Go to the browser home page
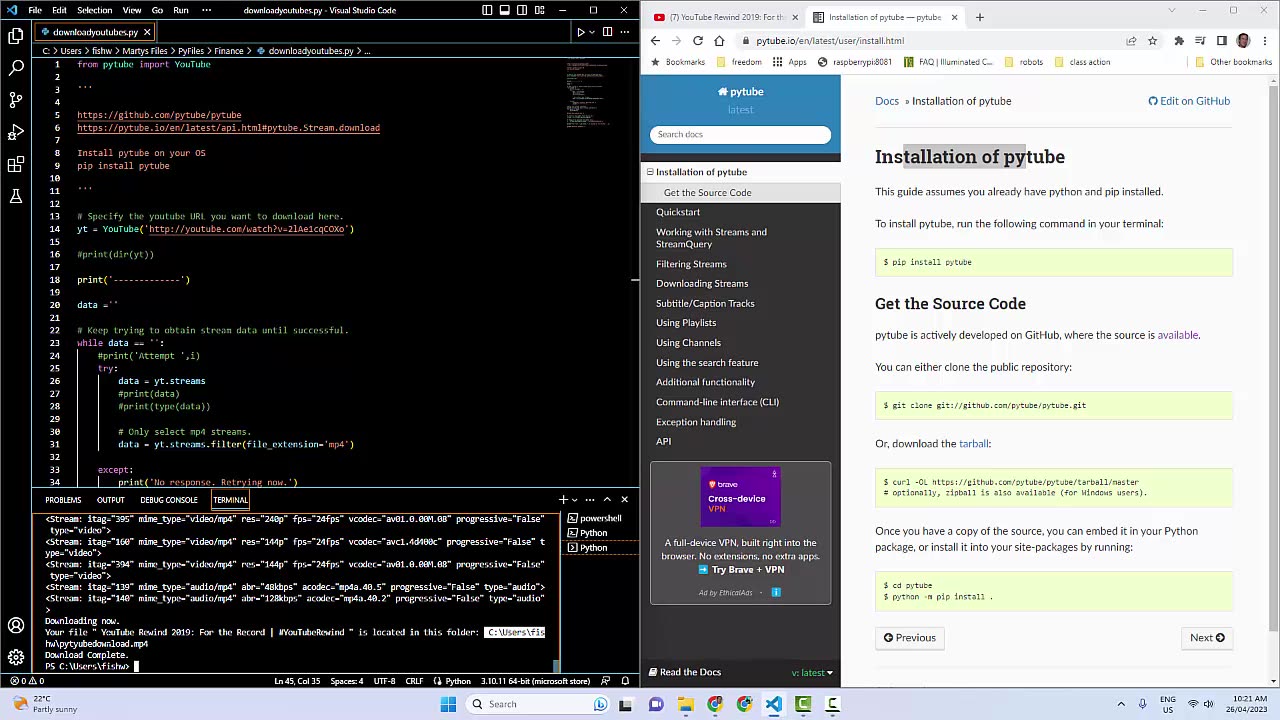The image size is (1280, 720). pyautogui.click(x=719, y=41)
